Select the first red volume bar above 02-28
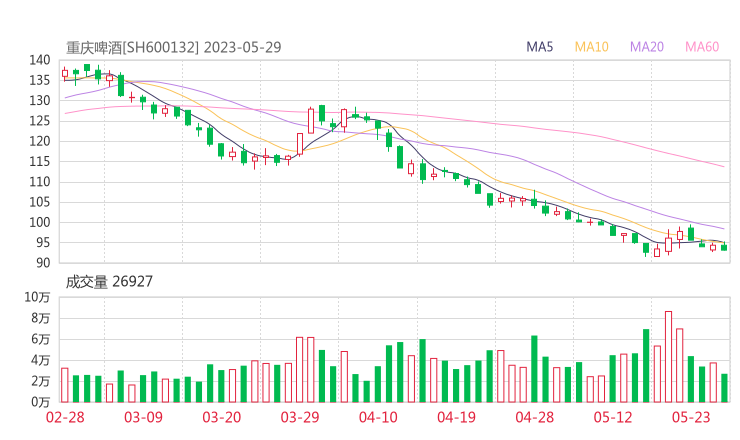 pyautogui.click(x=65, y=385)
